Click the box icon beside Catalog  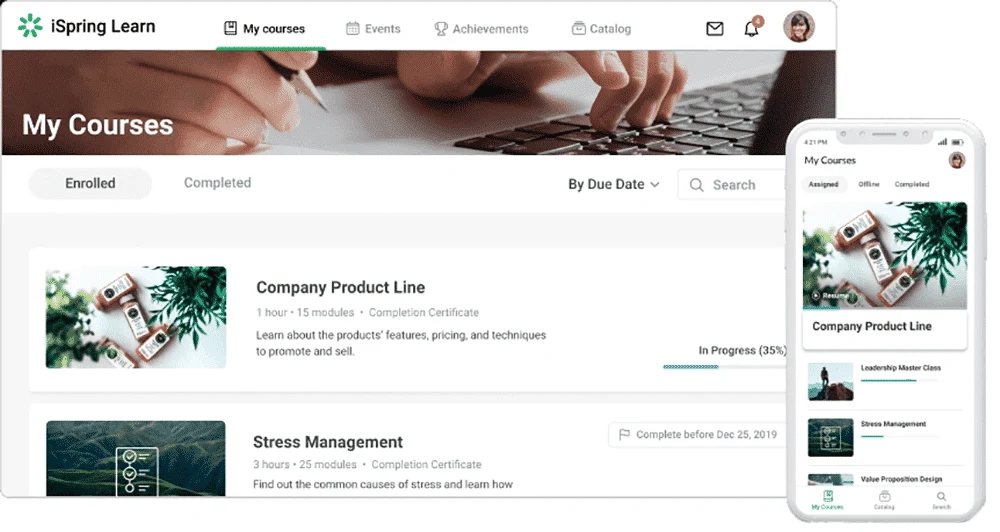coord(578,28)
